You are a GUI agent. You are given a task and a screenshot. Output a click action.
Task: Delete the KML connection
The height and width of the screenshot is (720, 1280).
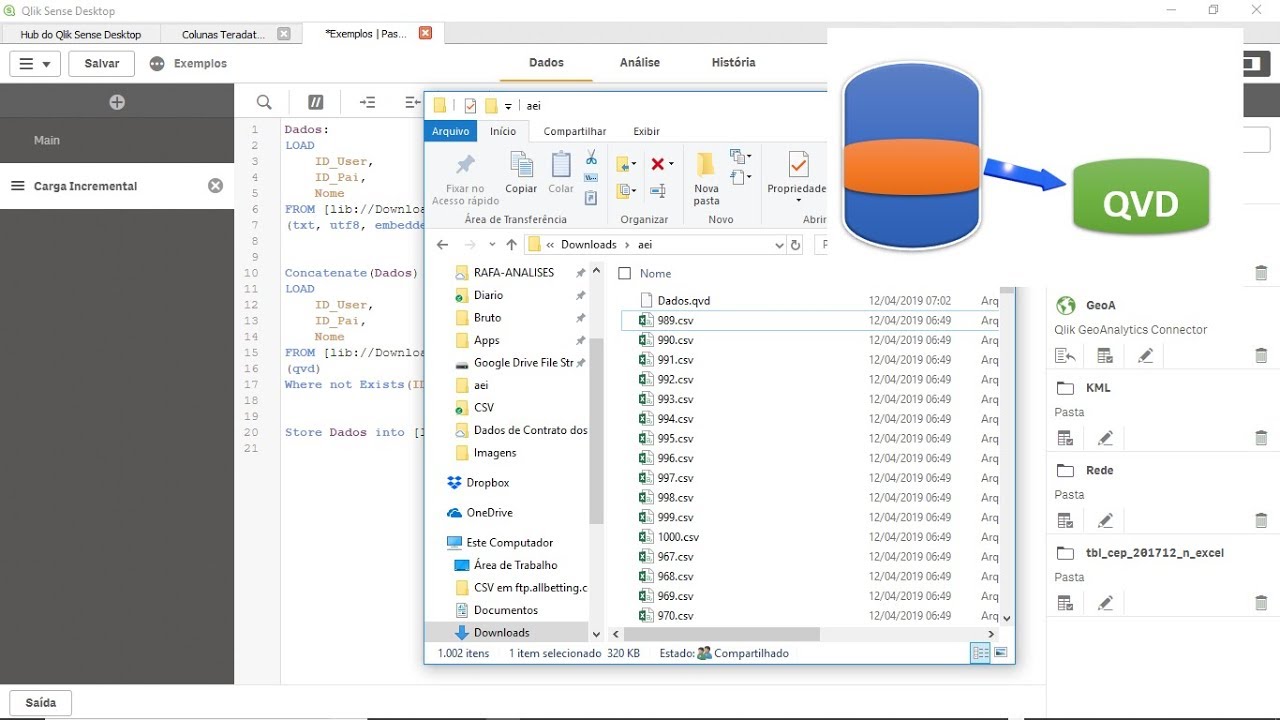click(x=1261, y=438)
